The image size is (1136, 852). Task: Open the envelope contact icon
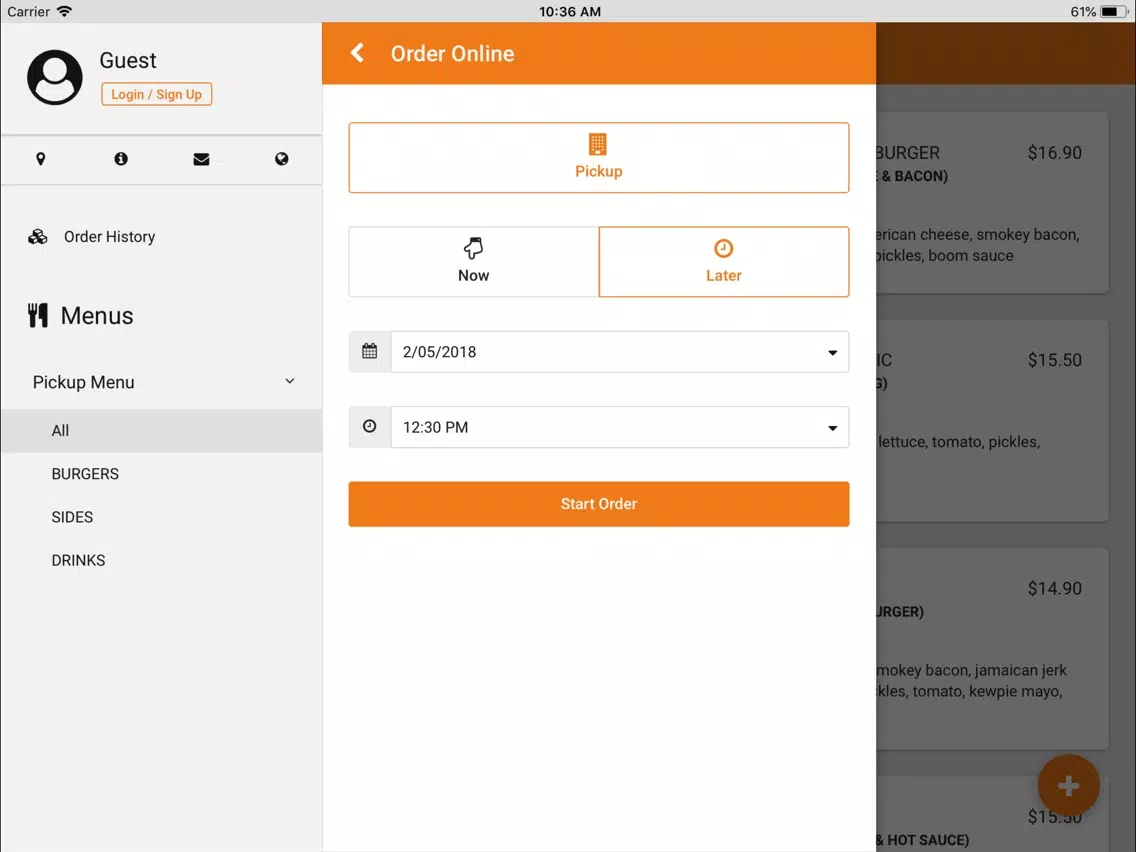201,159
